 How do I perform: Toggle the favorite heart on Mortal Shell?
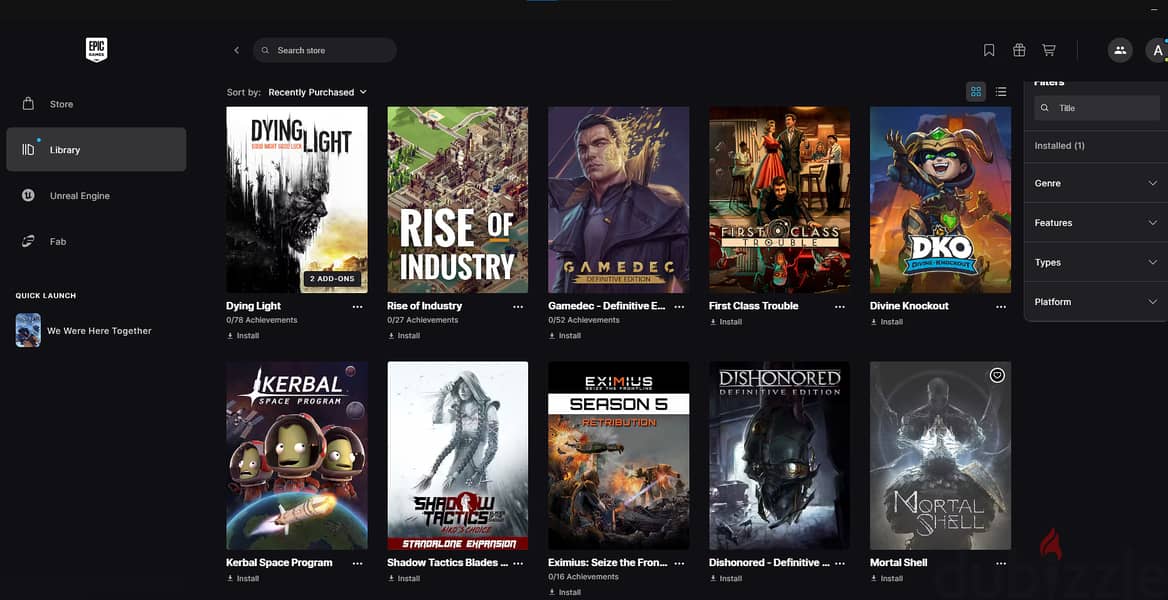pyautogui.click(x=997, y=376)
